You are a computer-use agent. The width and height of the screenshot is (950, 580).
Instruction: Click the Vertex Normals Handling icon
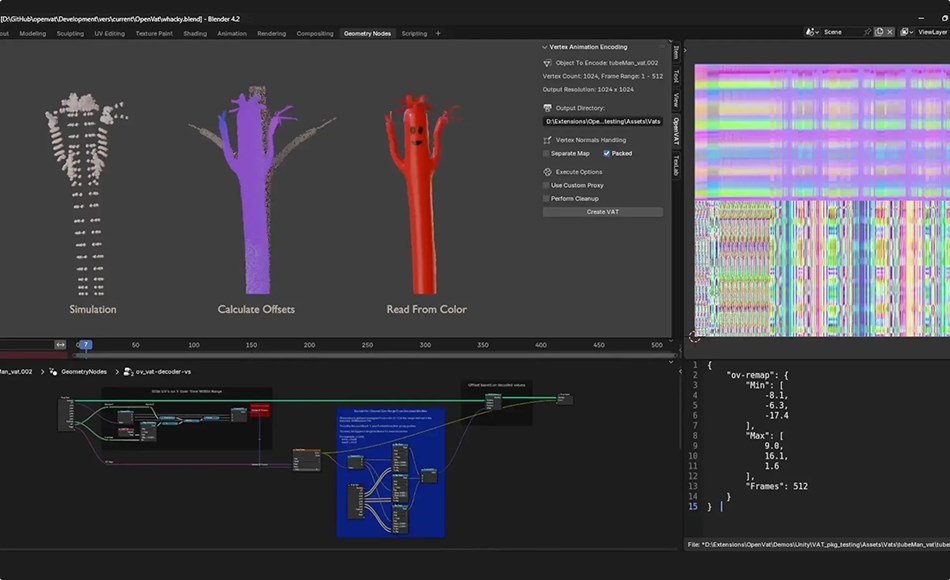[547, 139]
